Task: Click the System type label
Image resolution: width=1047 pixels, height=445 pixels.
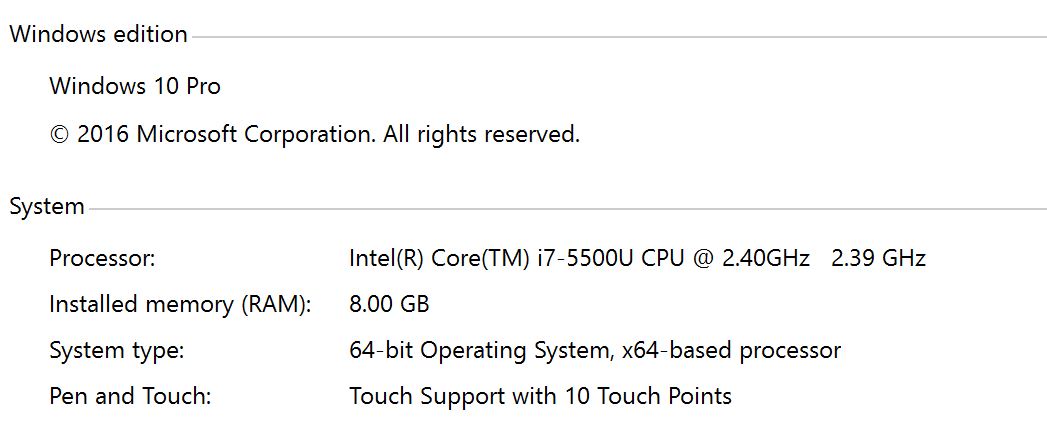Action: (117, 351)
